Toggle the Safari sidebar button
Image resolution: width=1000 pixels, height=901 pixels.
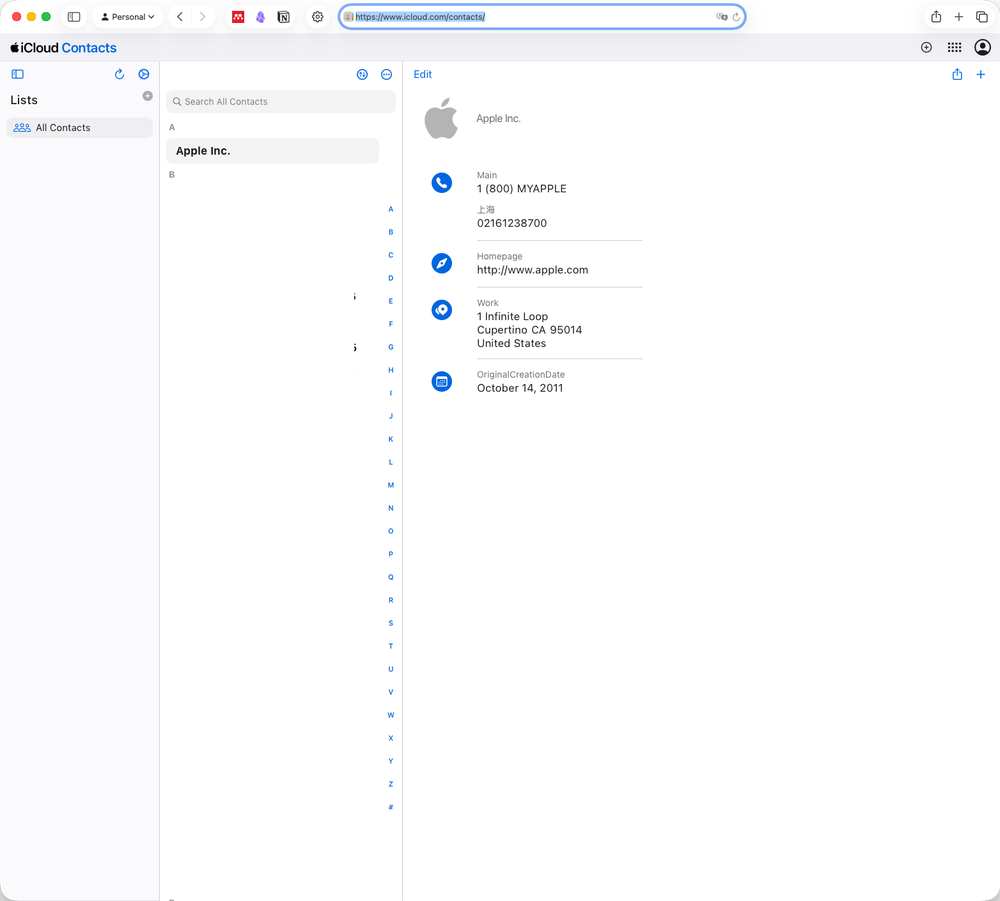[74, 17]
